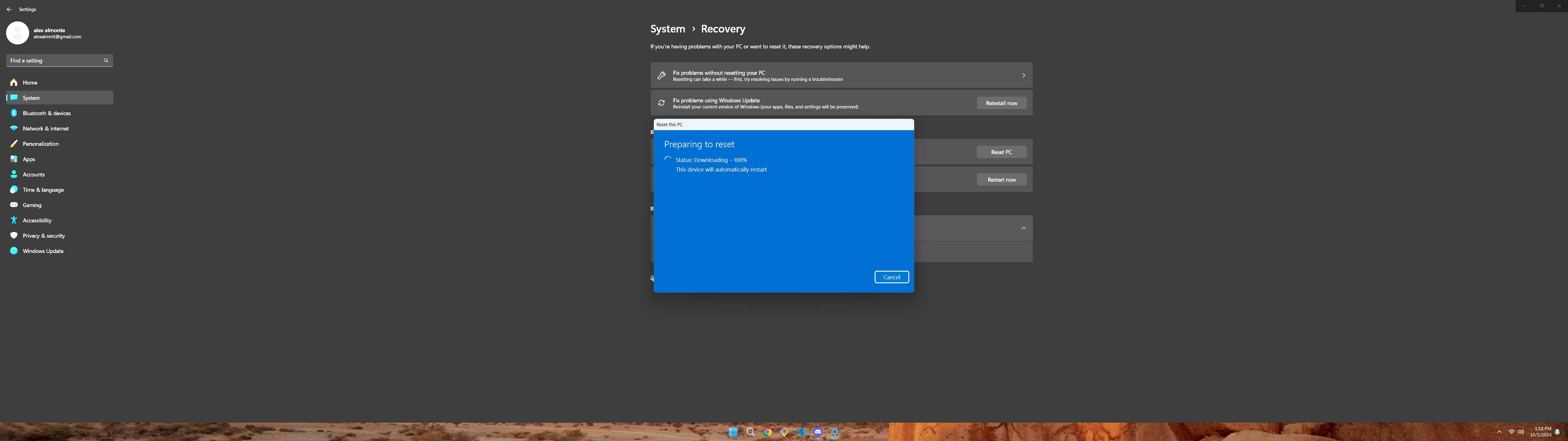Screen dimensions: 1568x441
Task: Collapse the expanded section chevron
Action: (1023, 228)
